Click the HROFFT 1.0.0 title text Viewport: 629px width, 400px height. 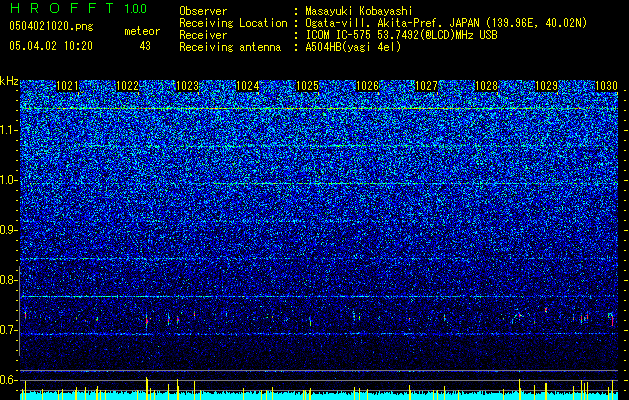[x=78, y=8]
